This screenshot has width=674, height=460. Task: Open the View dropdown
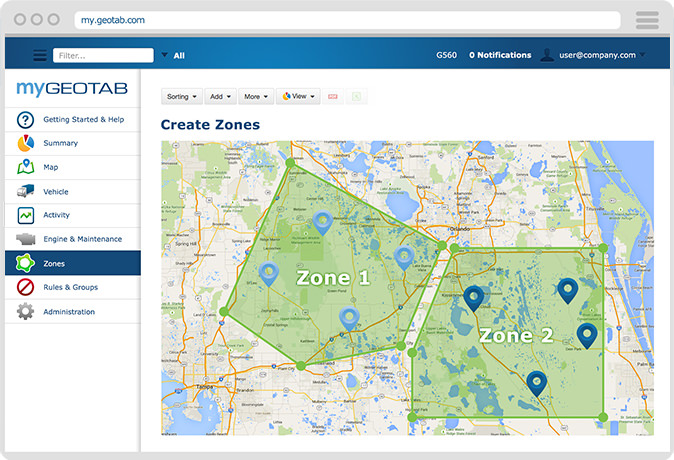click(298, 97)
